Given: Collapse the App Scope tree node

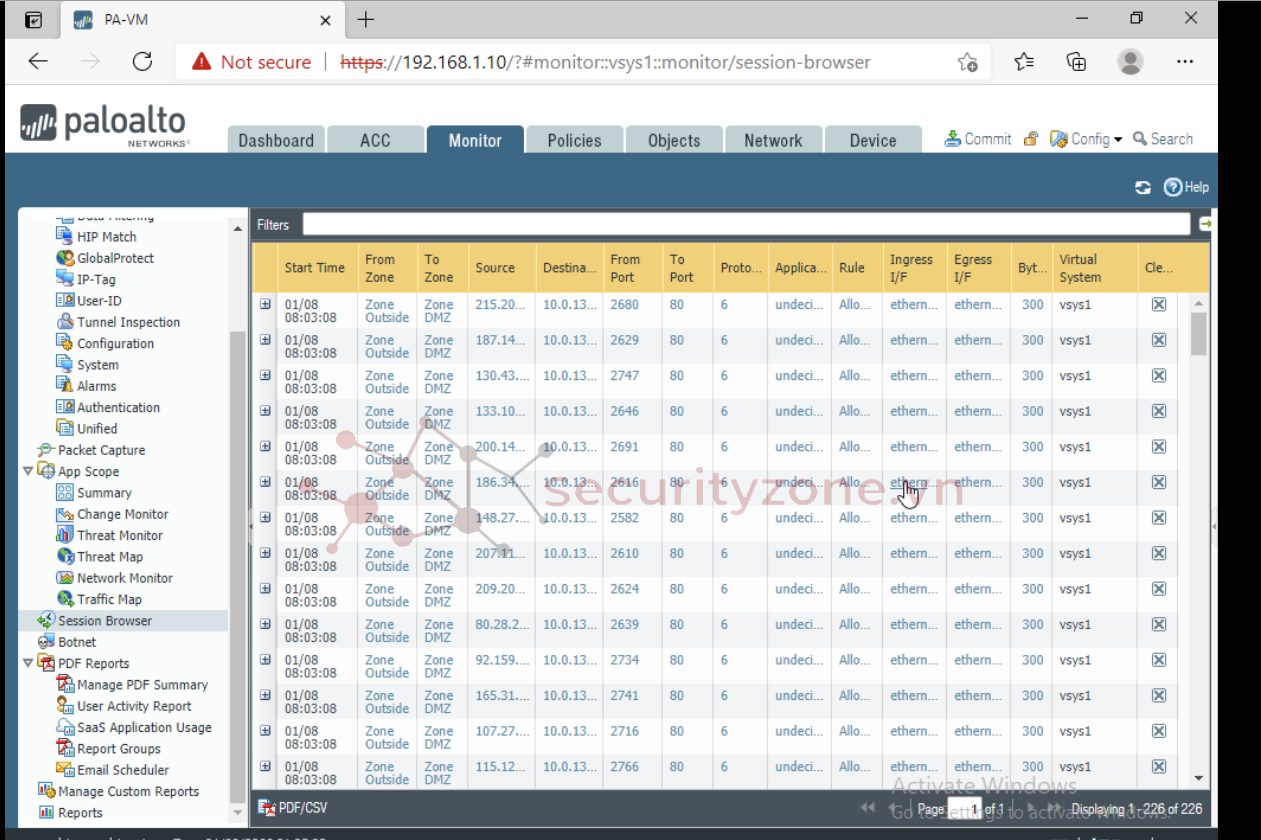Looking at the screenshot, I should click(28, 471).
